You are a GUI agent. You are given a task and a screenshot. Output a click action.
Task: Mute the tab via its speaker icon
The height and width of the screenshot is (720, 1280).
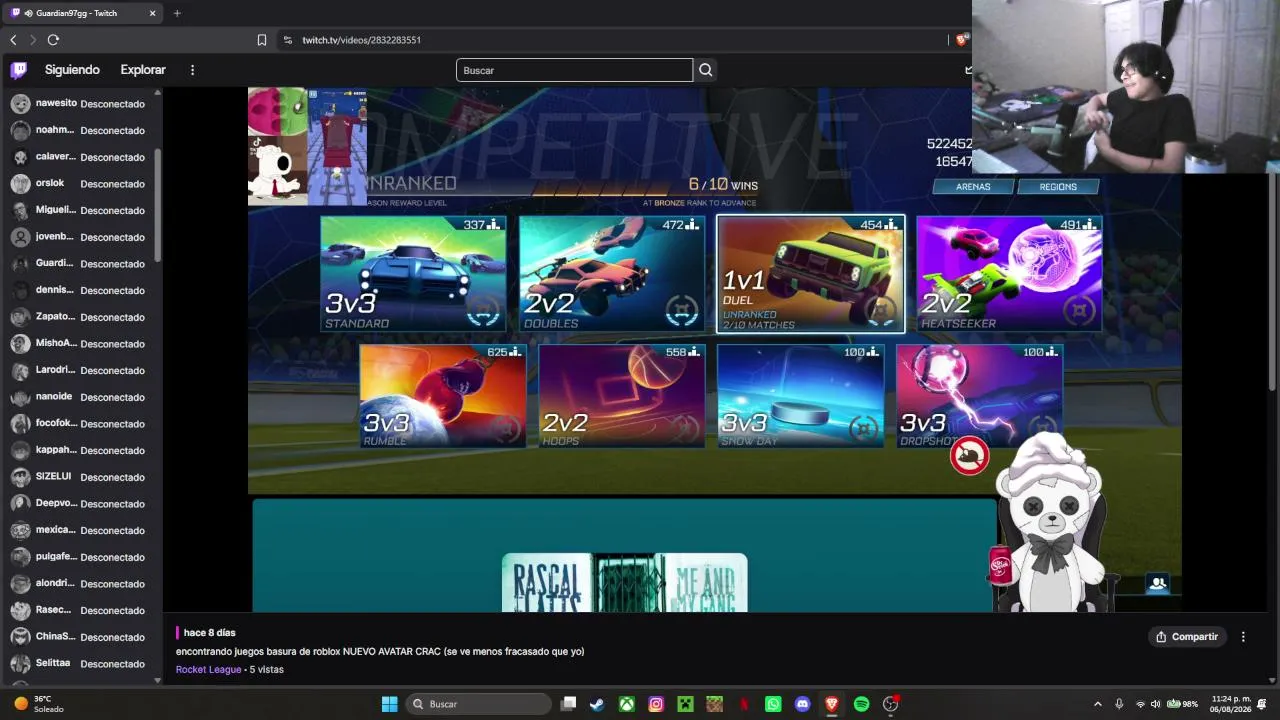[28, 13]
